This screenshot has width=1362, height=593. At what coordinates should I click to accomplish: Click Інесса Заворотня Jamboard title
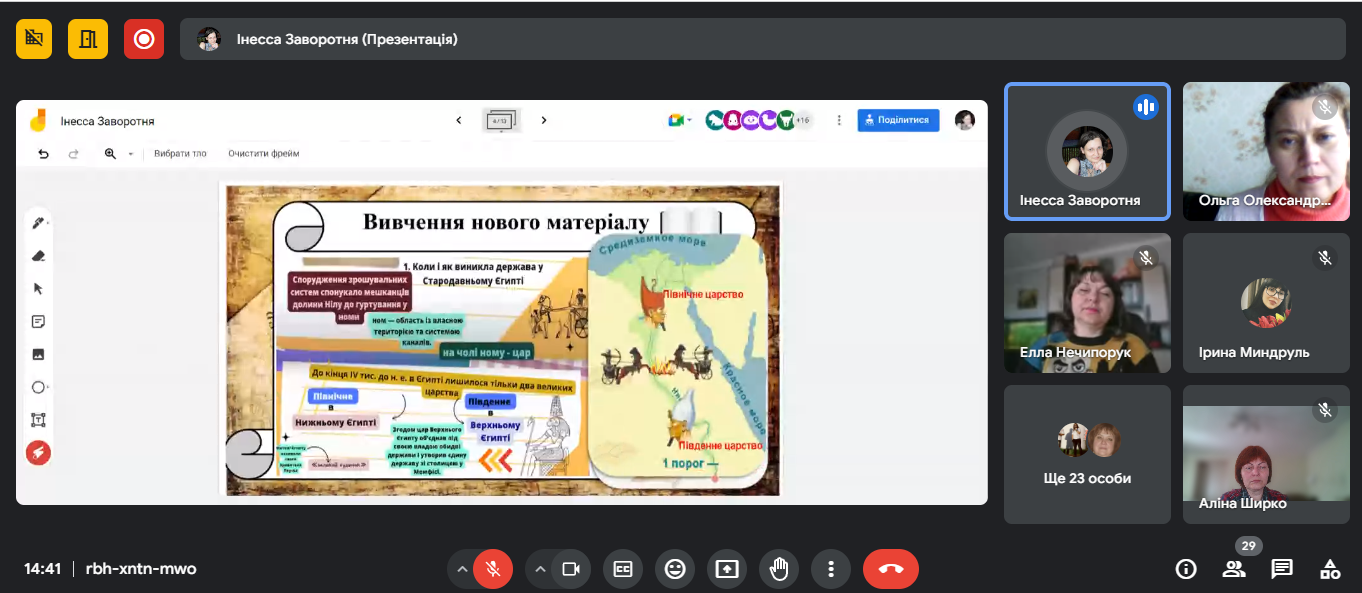107,121
